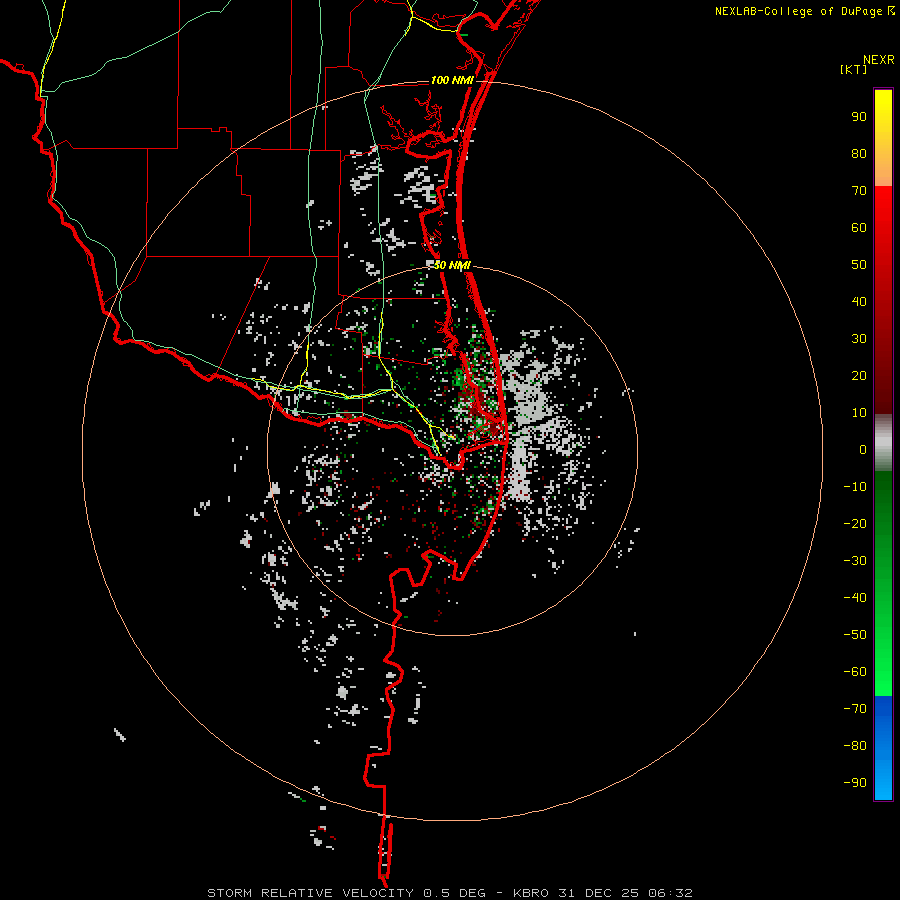
Task: Click the -70 value on the velocity scale
Action: pyautogui.click(x=855, y=709)
